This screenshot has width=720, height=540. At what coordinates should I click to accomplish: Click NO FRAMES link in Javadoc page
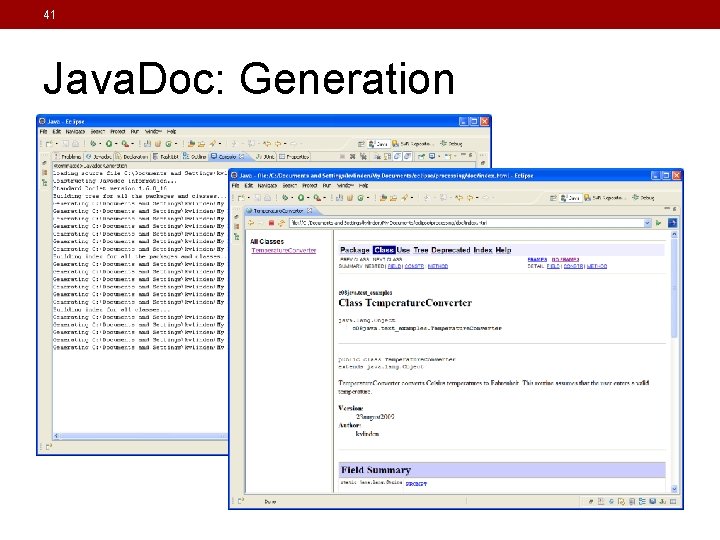click(x=565, y=259)
